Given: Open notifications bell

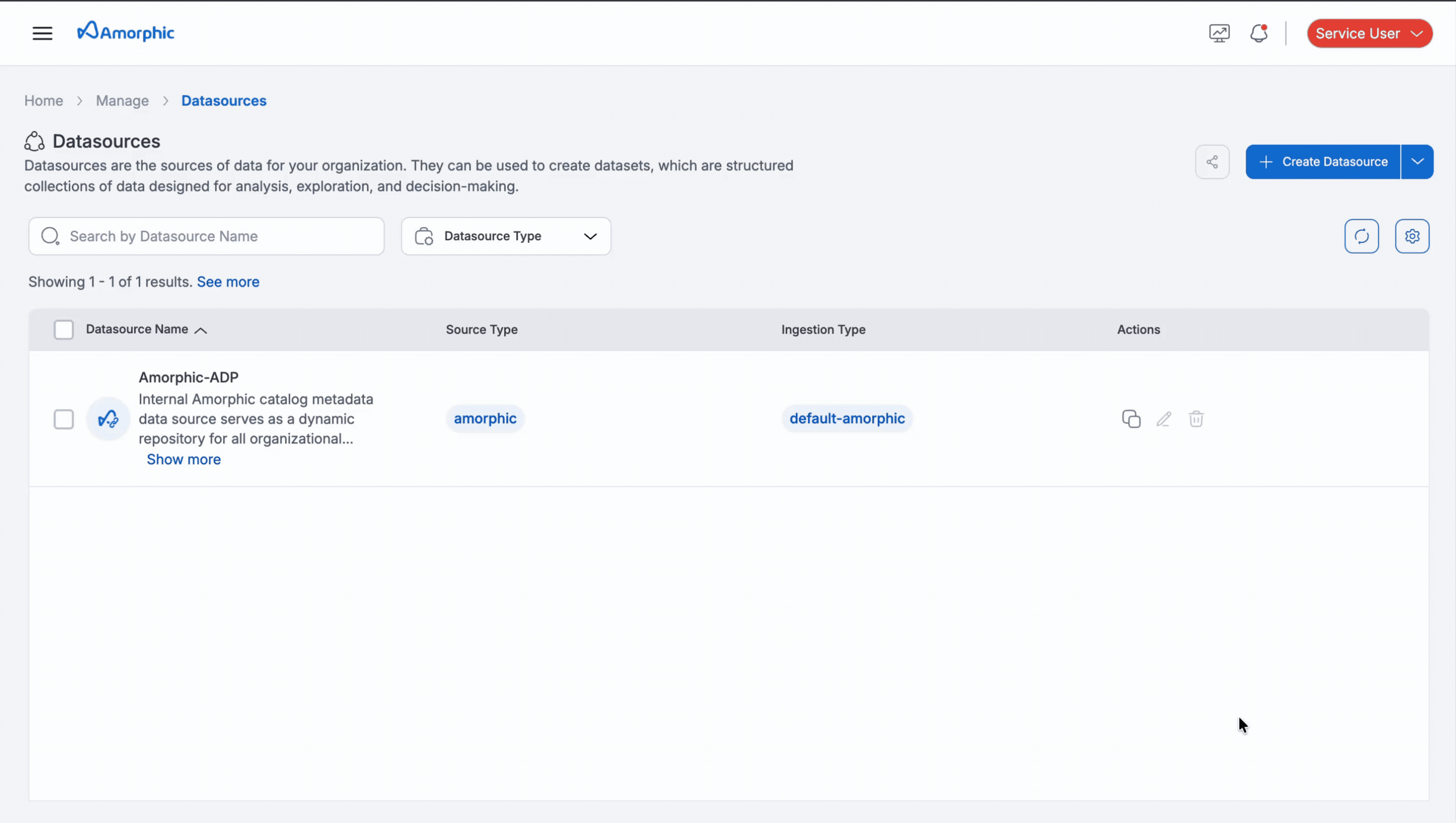Looking at the screenshot, I should 1258,33.
